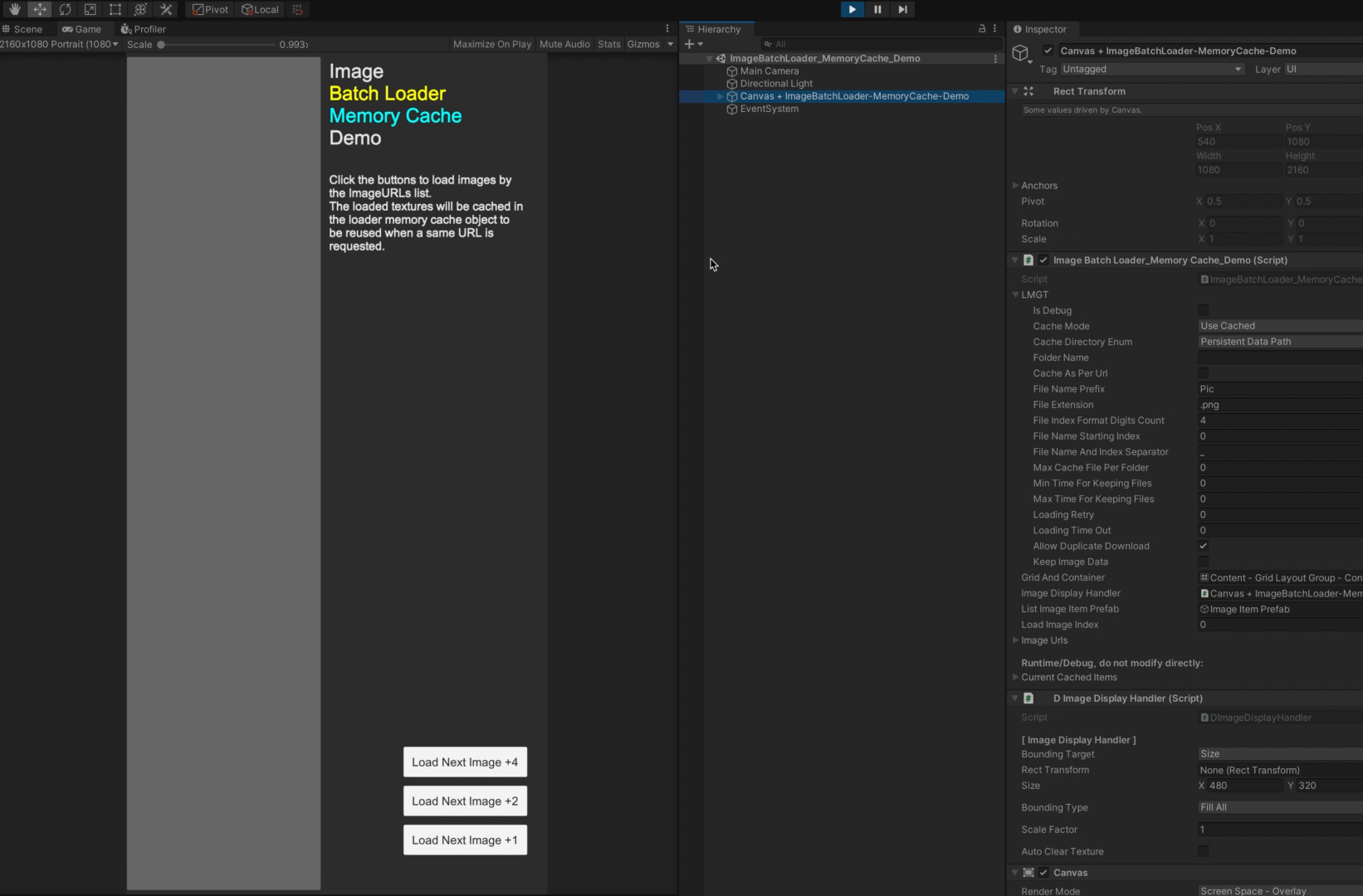Open custom editor tools
Viewport: 1363px width, 896px height.
(166, 9)
